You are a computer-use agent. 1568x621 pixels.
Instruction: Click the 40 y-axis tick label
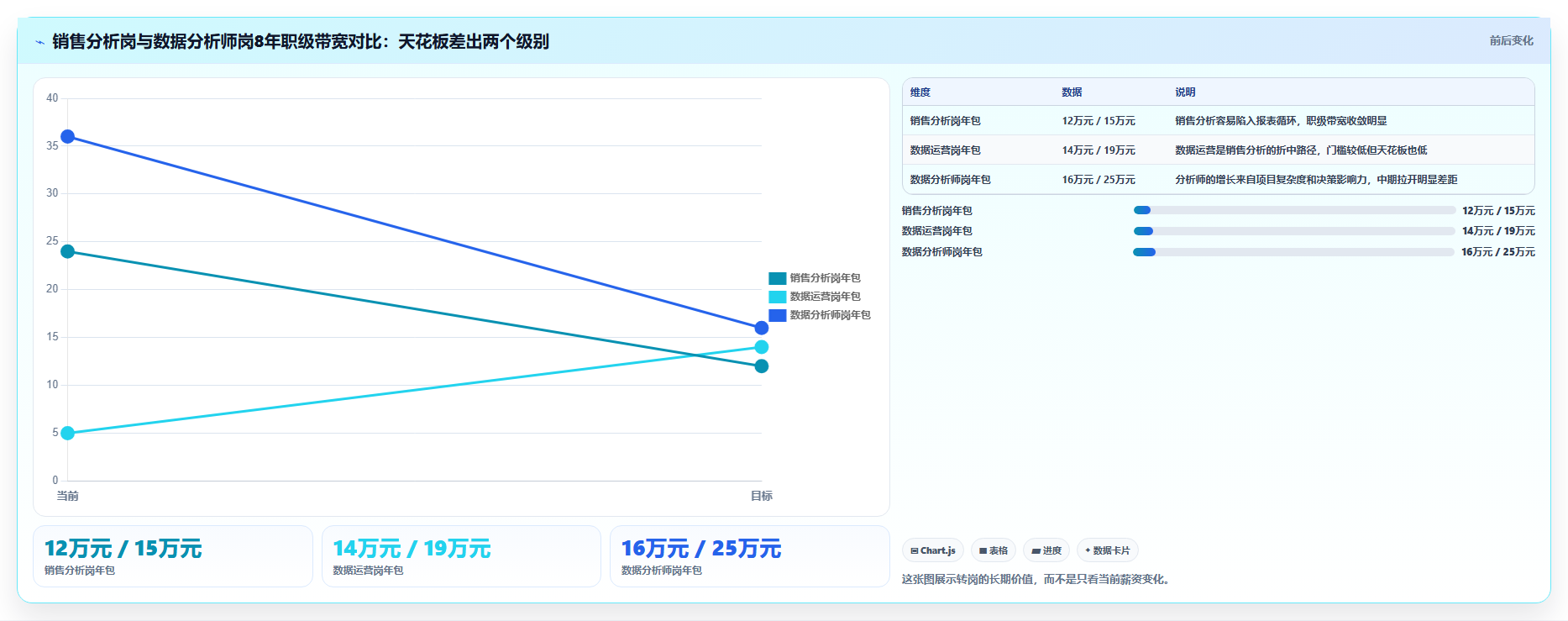click(52, 98)
